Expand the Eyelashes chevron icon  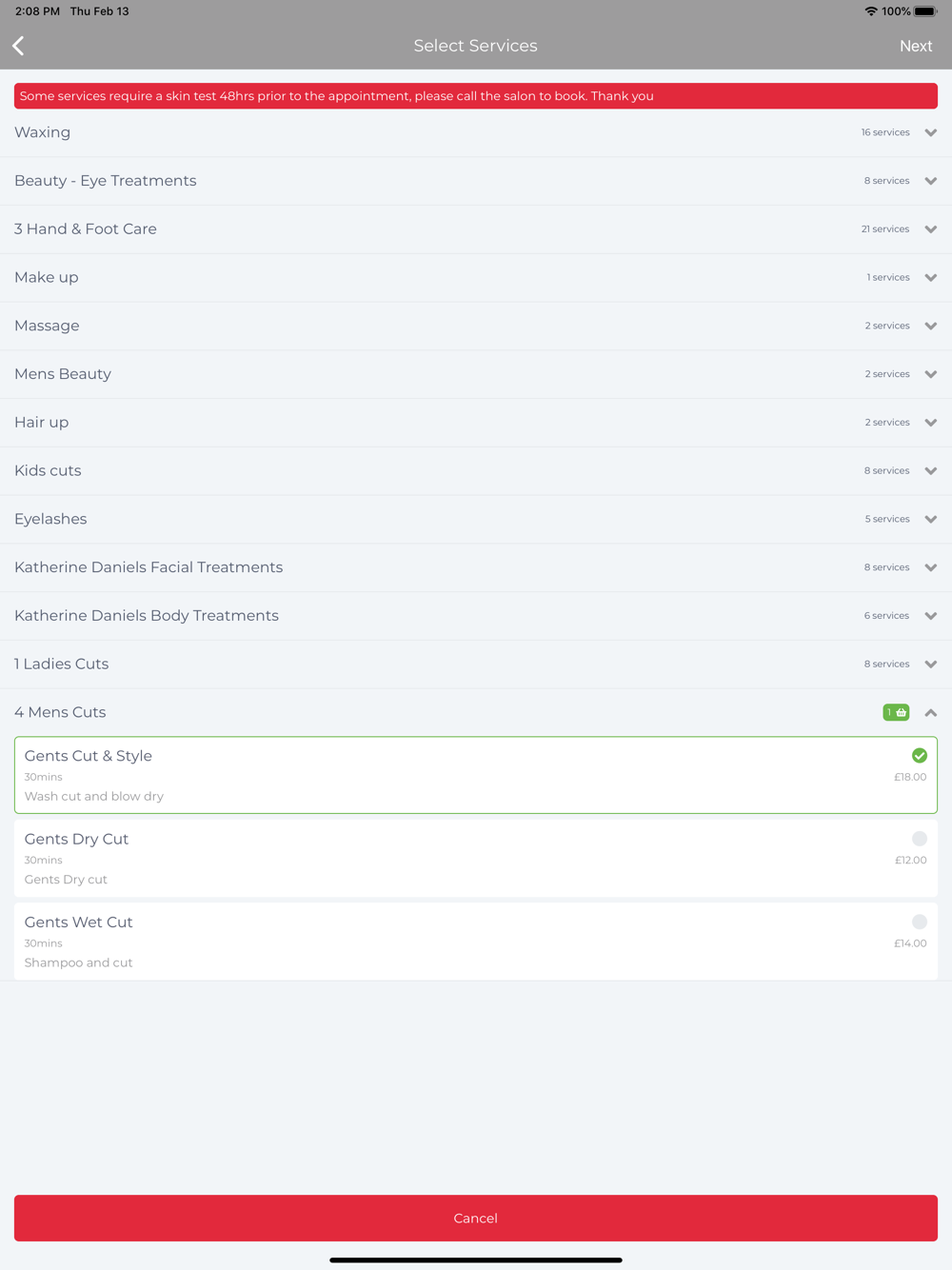click(931, 520)
